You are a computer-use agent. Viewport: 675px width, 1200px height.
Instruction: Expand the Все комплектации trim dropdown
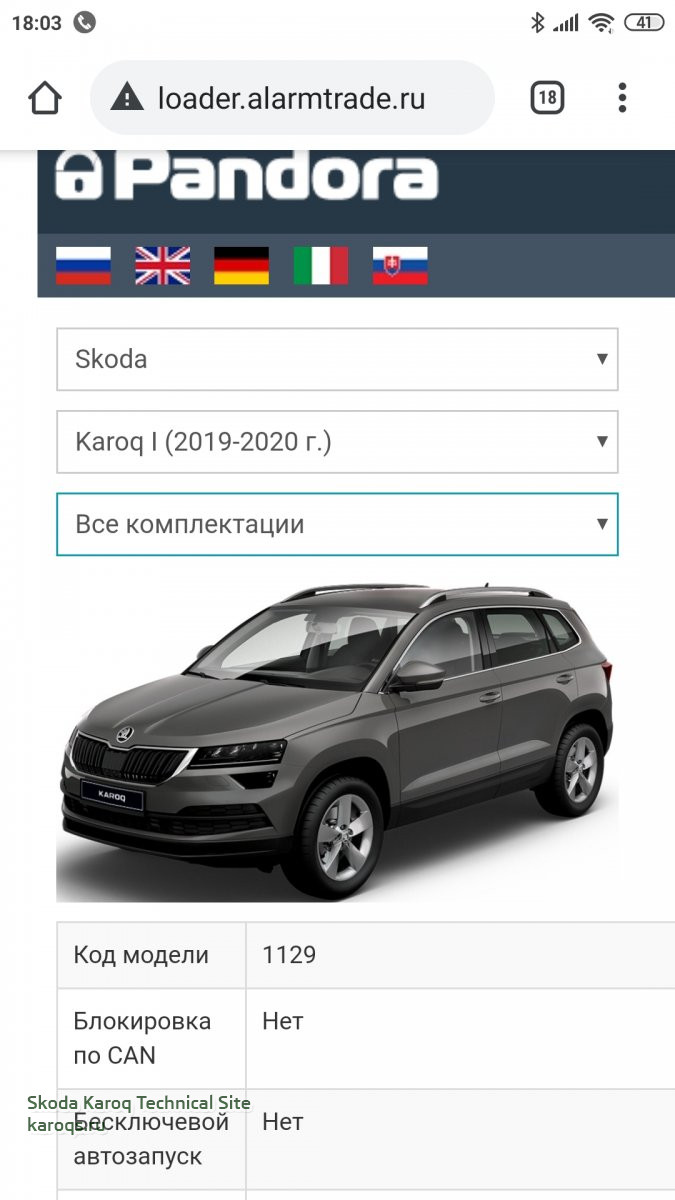(x=337, y=524)
